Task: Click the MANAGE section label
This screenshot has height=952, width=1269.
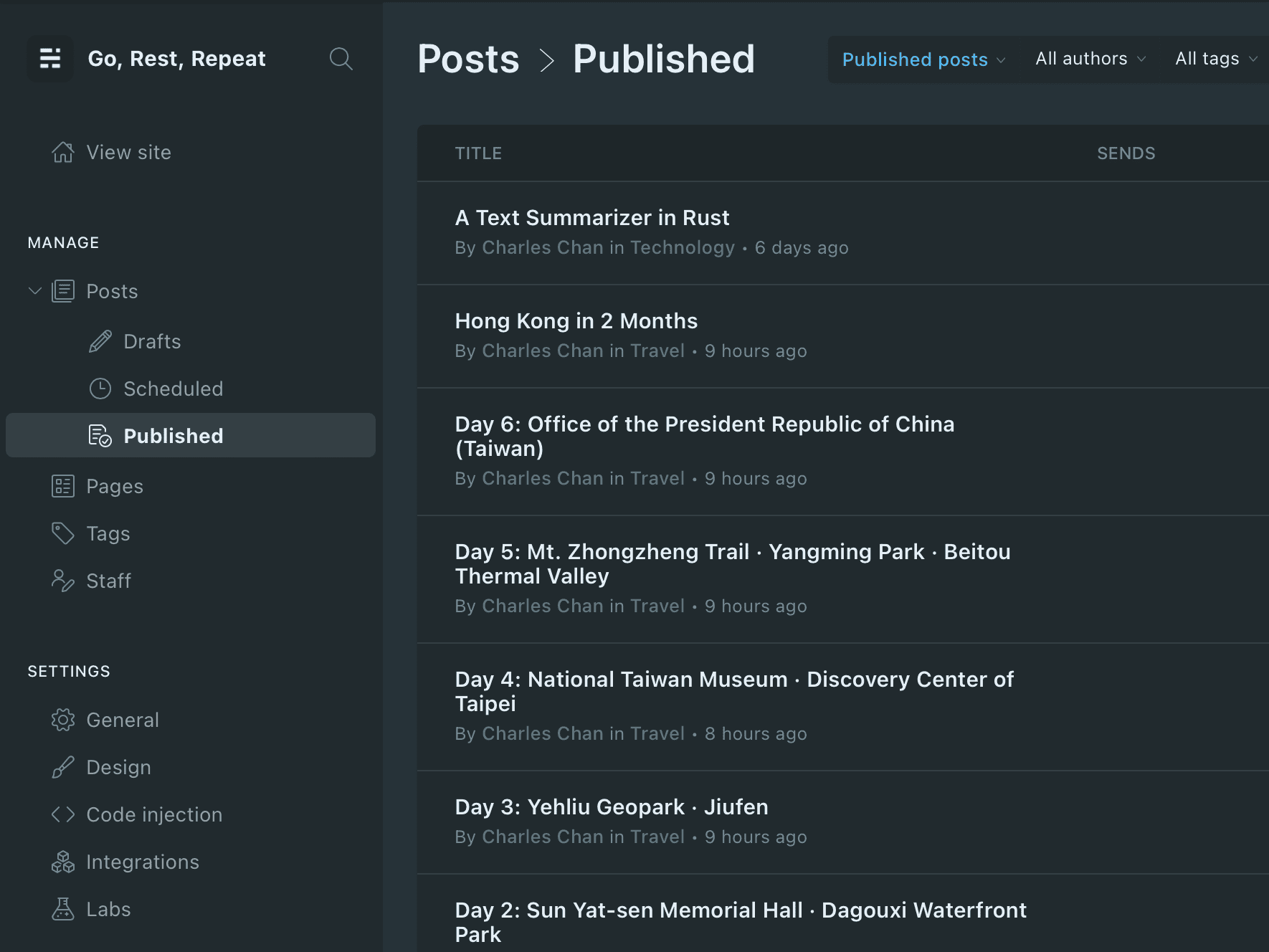Action: pos(63,243)
